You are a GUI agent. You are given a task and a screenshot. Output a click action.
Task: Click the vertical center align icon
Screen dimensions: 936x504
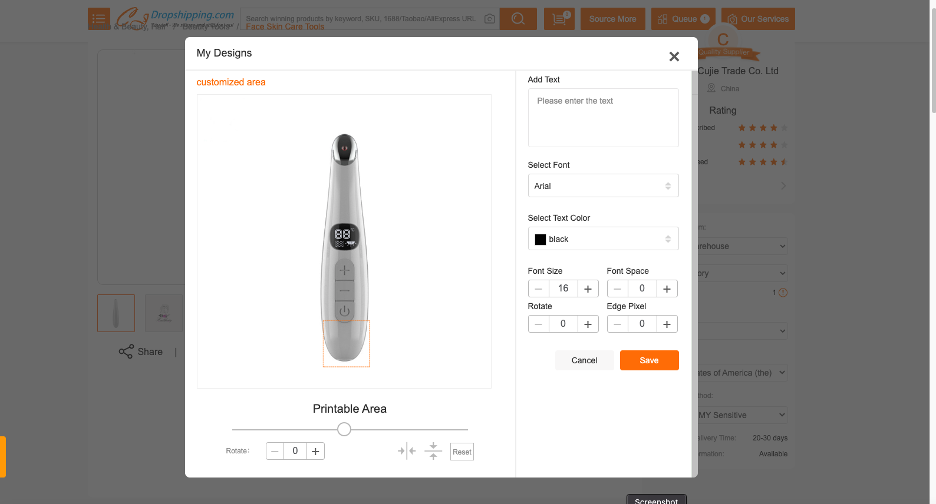coord(433,451)
